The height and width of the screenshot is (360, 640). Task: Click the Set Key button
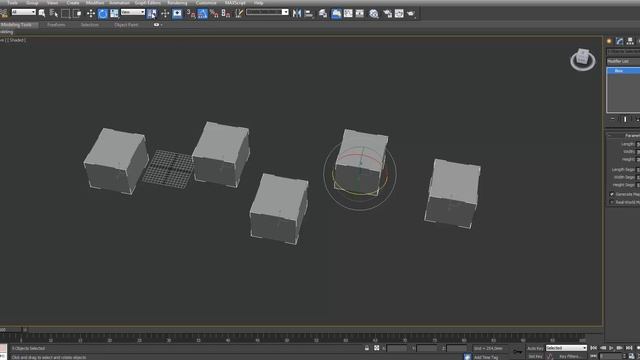(535, 356)
